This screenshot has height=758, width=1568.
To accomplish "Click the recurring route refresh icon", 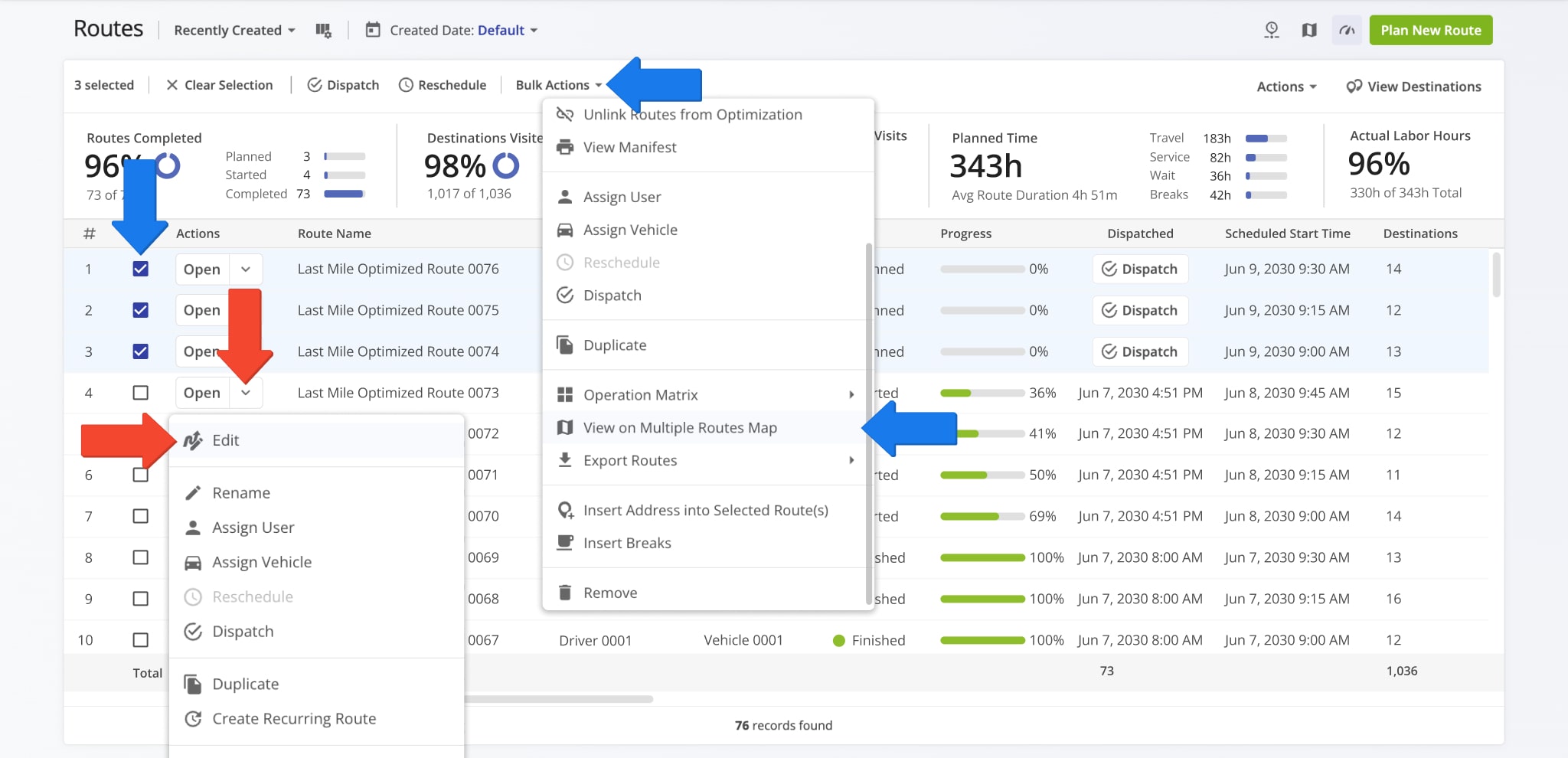I will pos(193,719).
